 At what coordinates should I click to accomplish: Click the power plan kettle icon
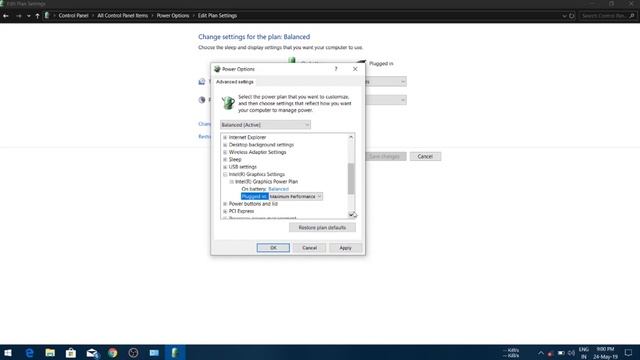tap(228, 102)
